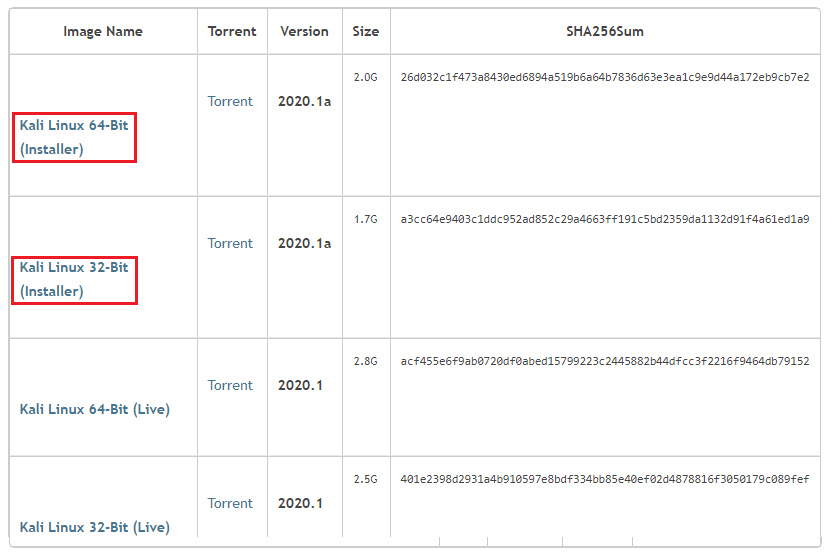Click the 2.8G size cell
The height and width of the screenshot is (555, 833).
click(x=365, y=361)
